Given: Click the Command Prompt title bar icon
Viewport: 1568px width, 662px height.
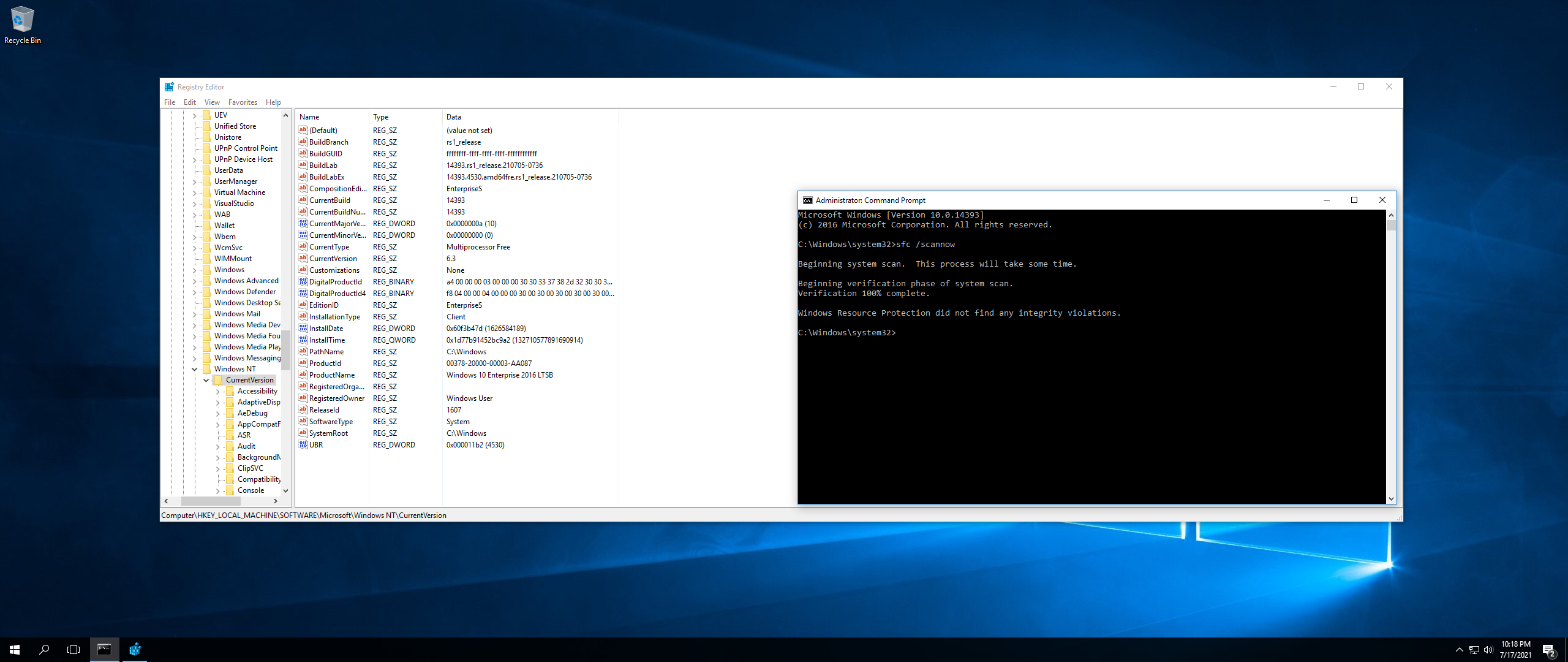Looking at the screenshot, I should (x=807, y=200).
